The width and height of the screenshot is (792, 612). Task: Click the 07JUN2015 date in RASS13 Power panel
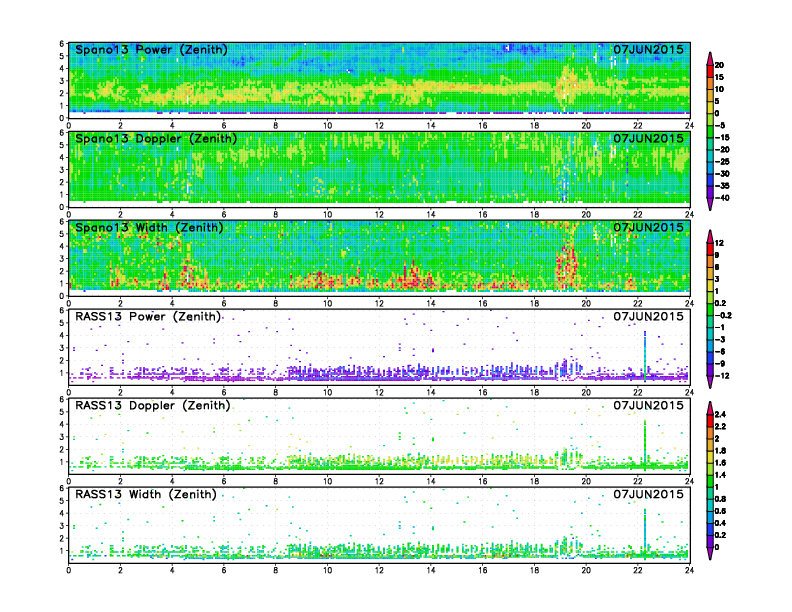click(648, 317)
